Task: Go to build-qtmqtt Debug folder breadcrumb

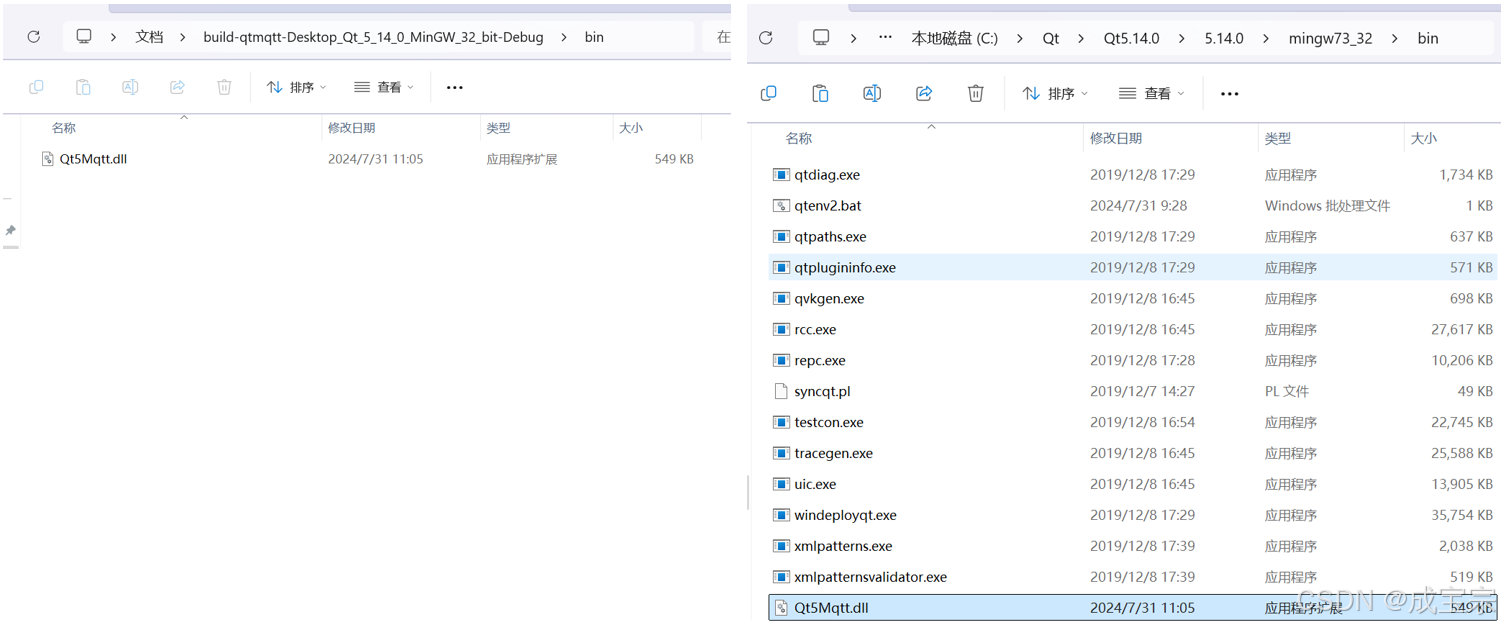Action: [373, 37]
